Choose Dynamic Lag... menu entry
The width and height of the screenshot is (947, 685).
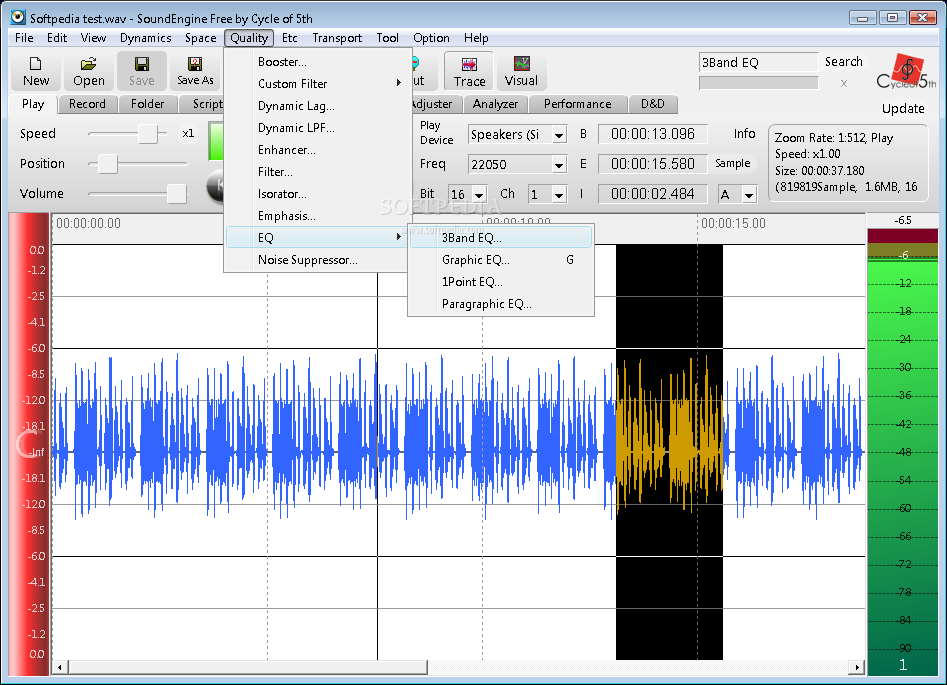(x=316, y=106)
